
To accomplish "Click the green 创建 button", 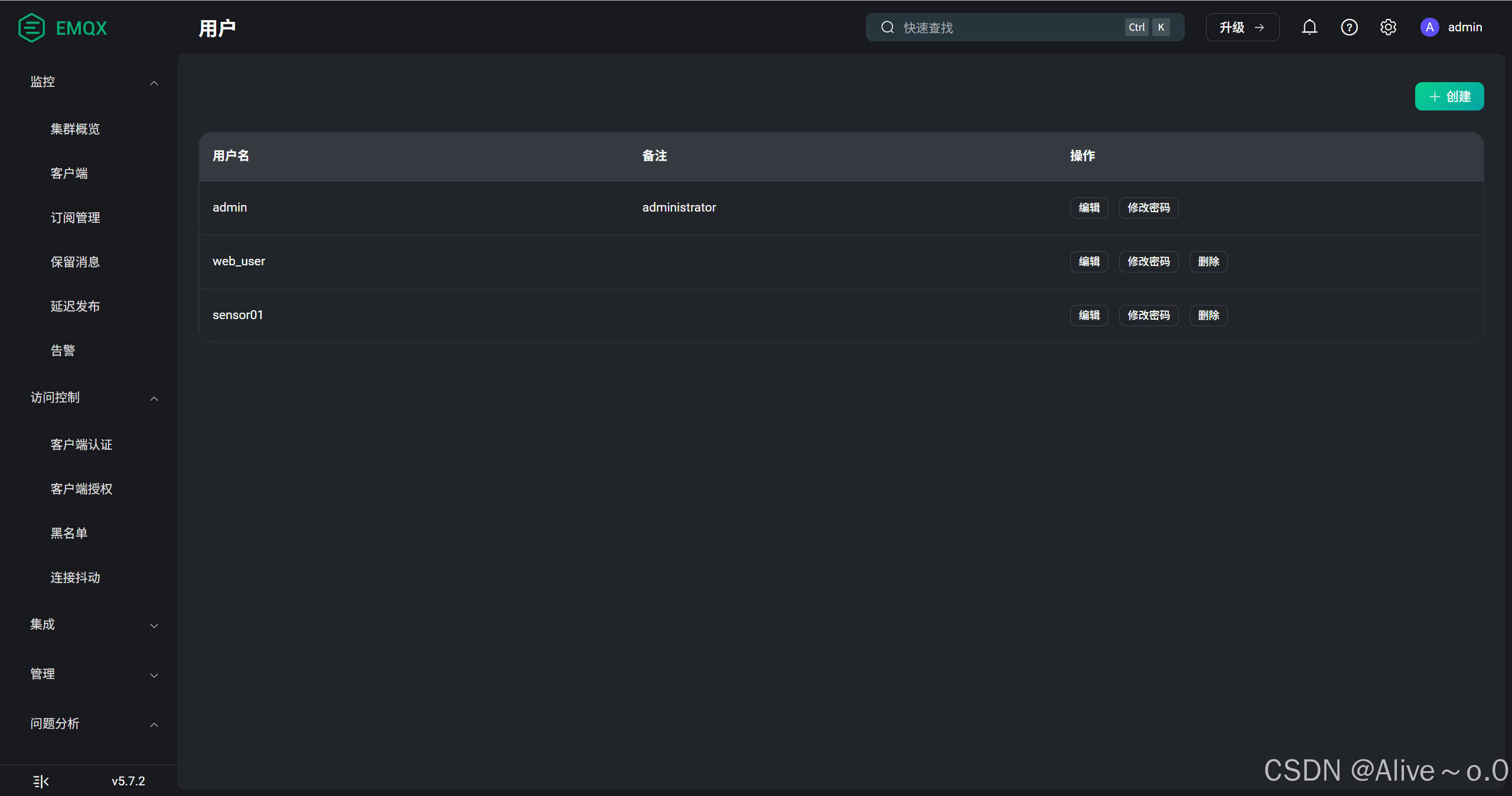I will click(x=1449, y=96).
